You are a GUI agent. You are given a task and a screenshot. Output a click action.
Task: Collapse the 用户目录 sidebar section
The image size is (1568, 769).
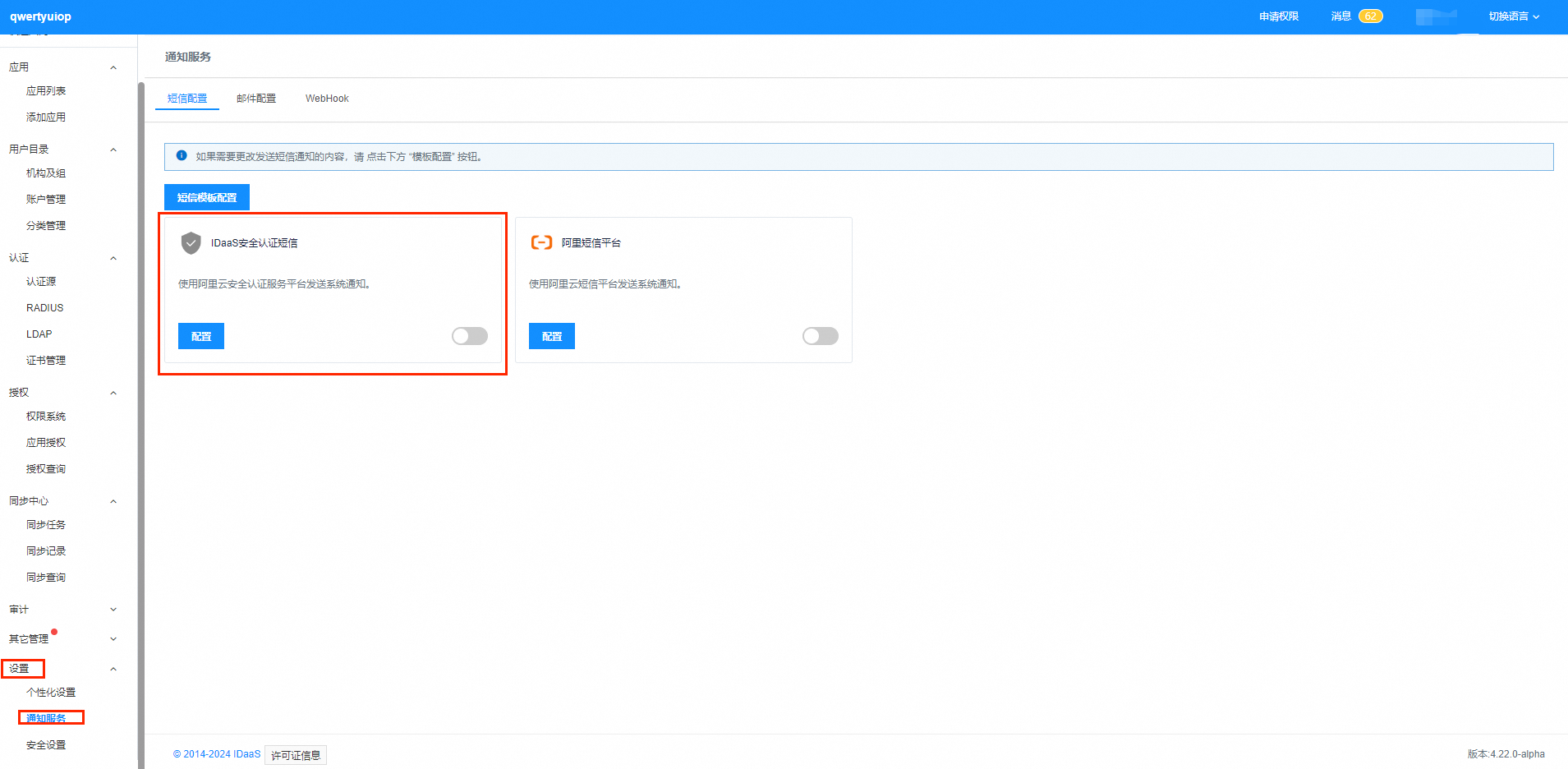point(113,150)
